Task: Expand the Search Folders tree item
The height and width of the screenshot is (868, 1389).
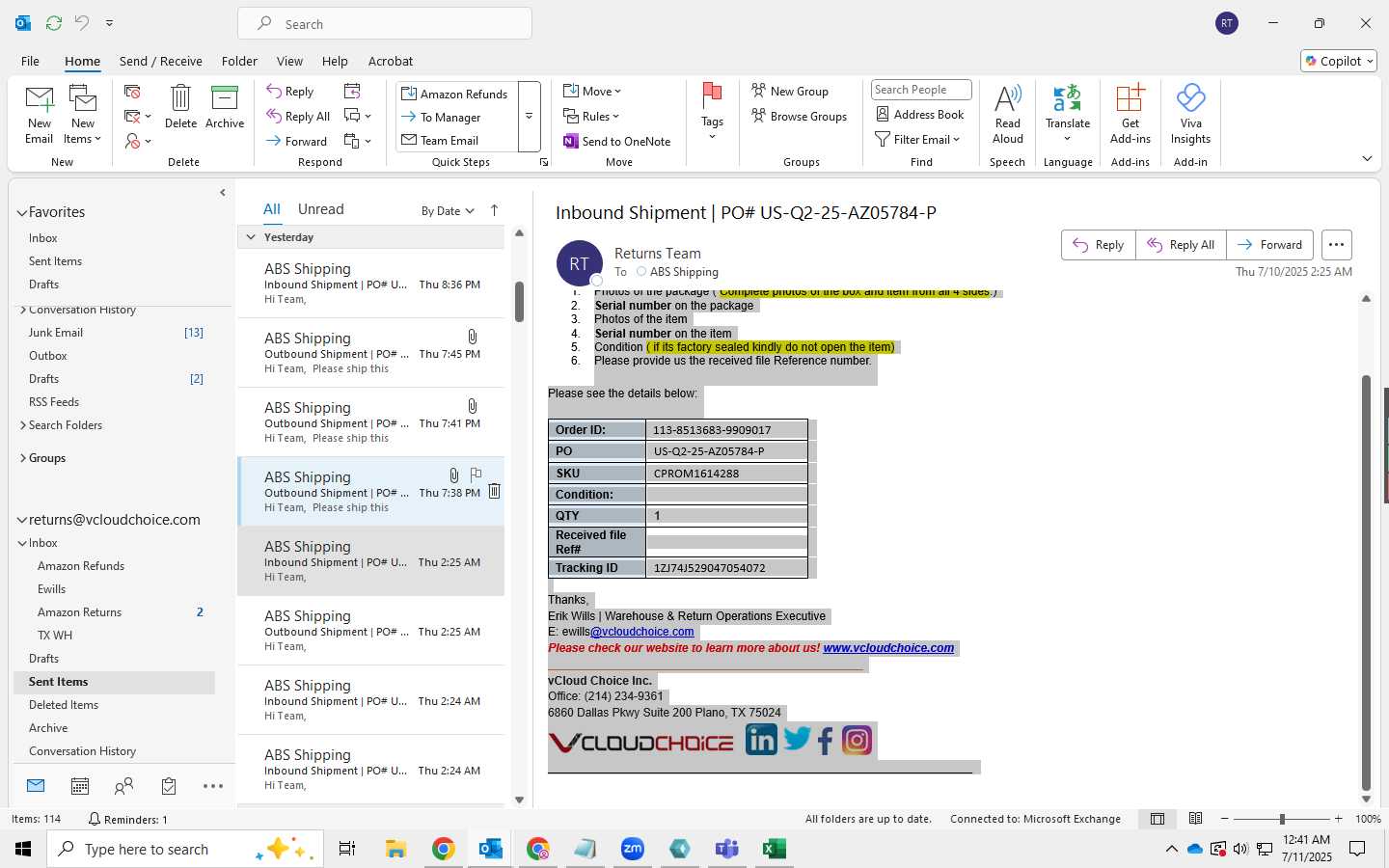Action: 23,425
